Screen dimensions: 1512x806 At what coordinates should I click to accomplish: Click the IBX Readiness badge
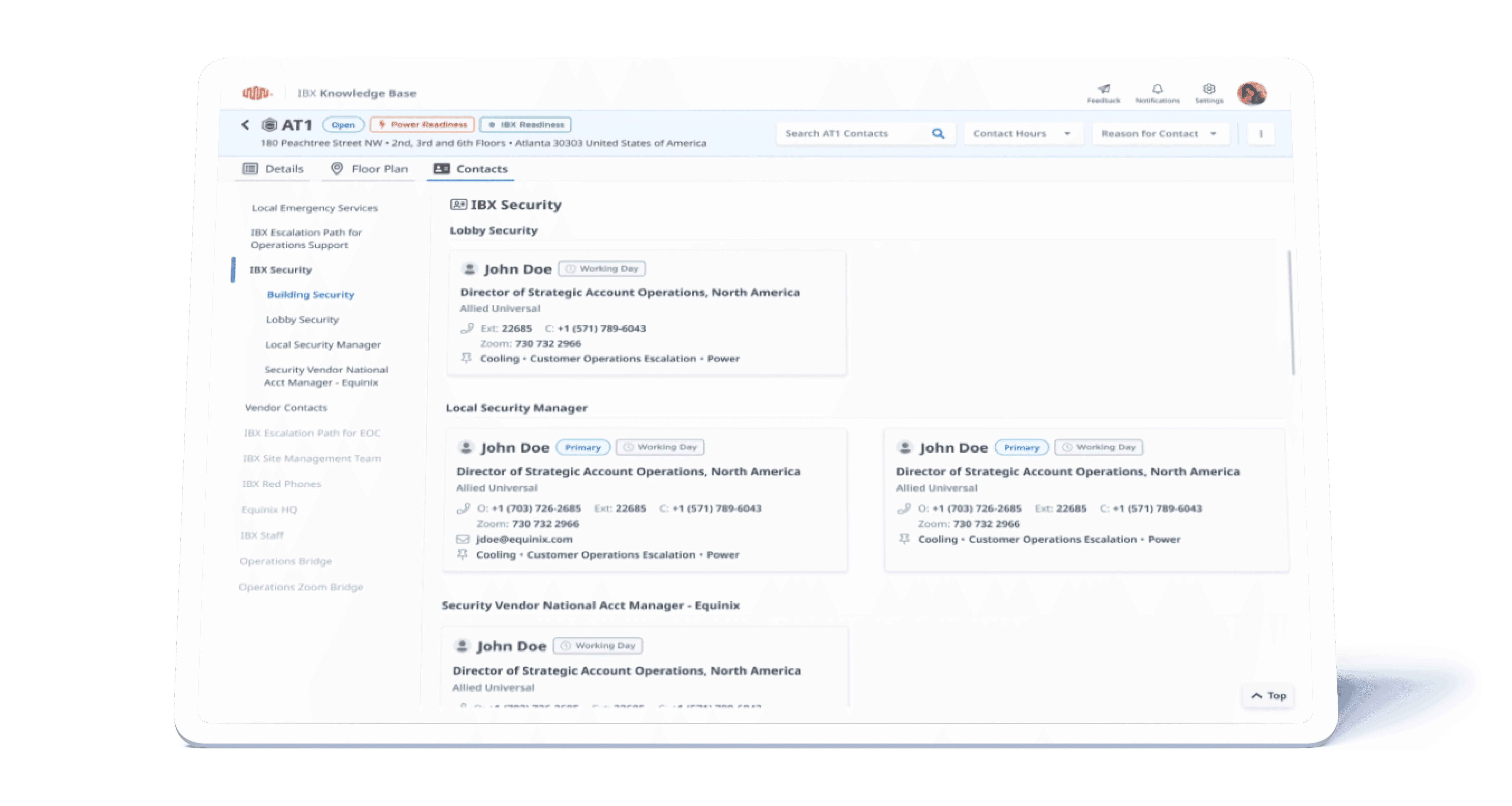[x=525, y=124]
